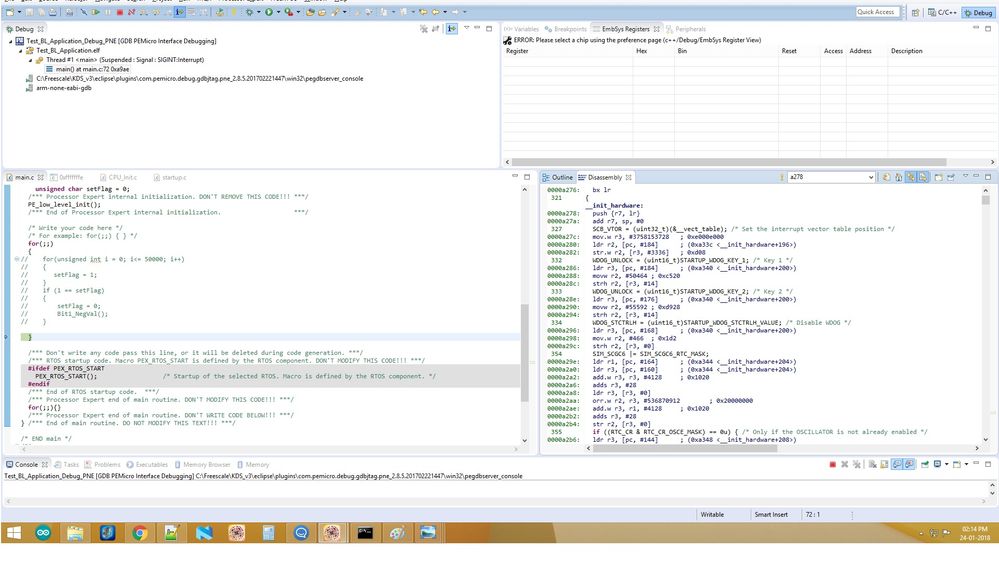Click Go to Program Counter icon in Disassembly
This screenshot has width=999, height=562.
point(898,177)
